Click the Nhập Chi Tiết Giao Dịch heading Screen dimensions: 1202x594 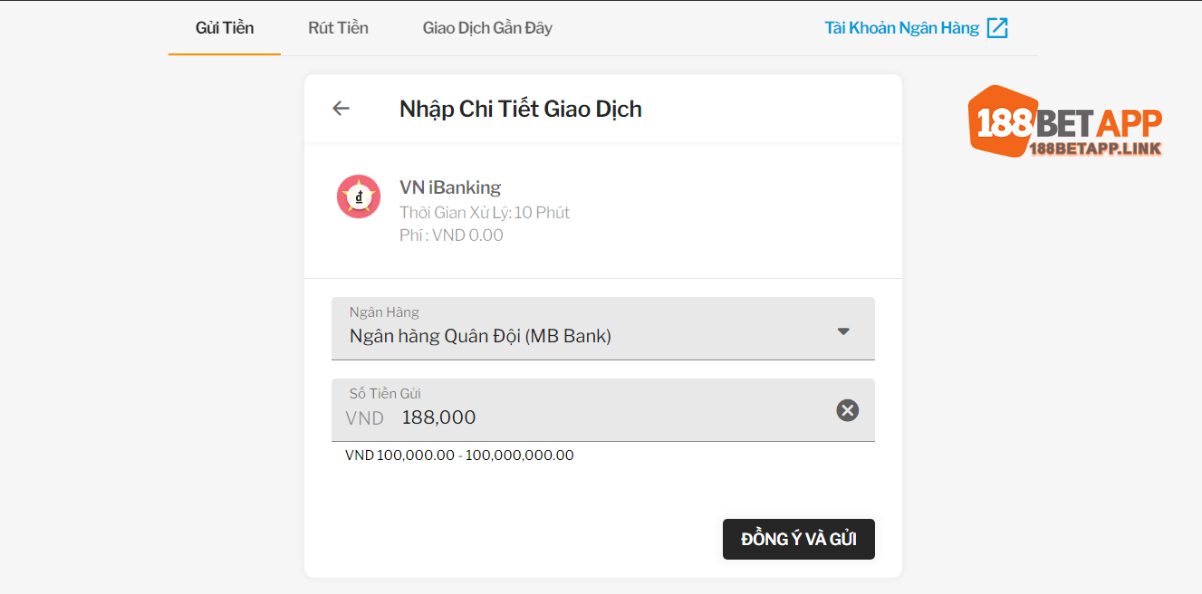tap(520, 109)
